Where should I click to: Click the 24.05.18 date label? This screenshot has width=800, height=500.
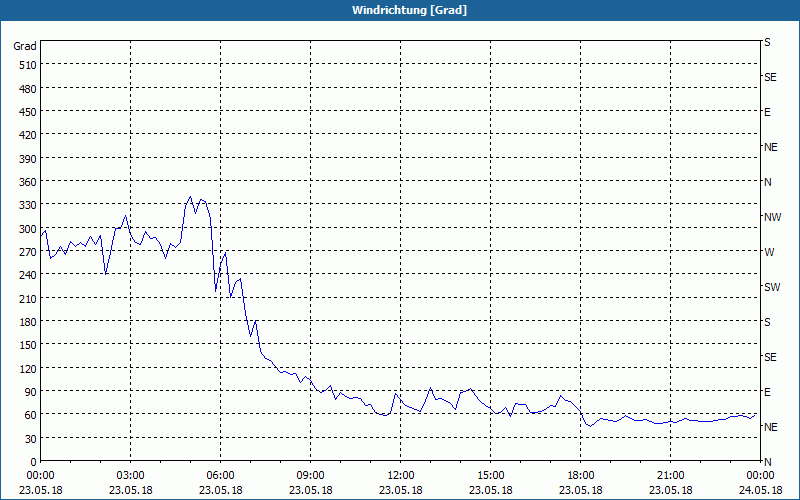tap(760, 490)
